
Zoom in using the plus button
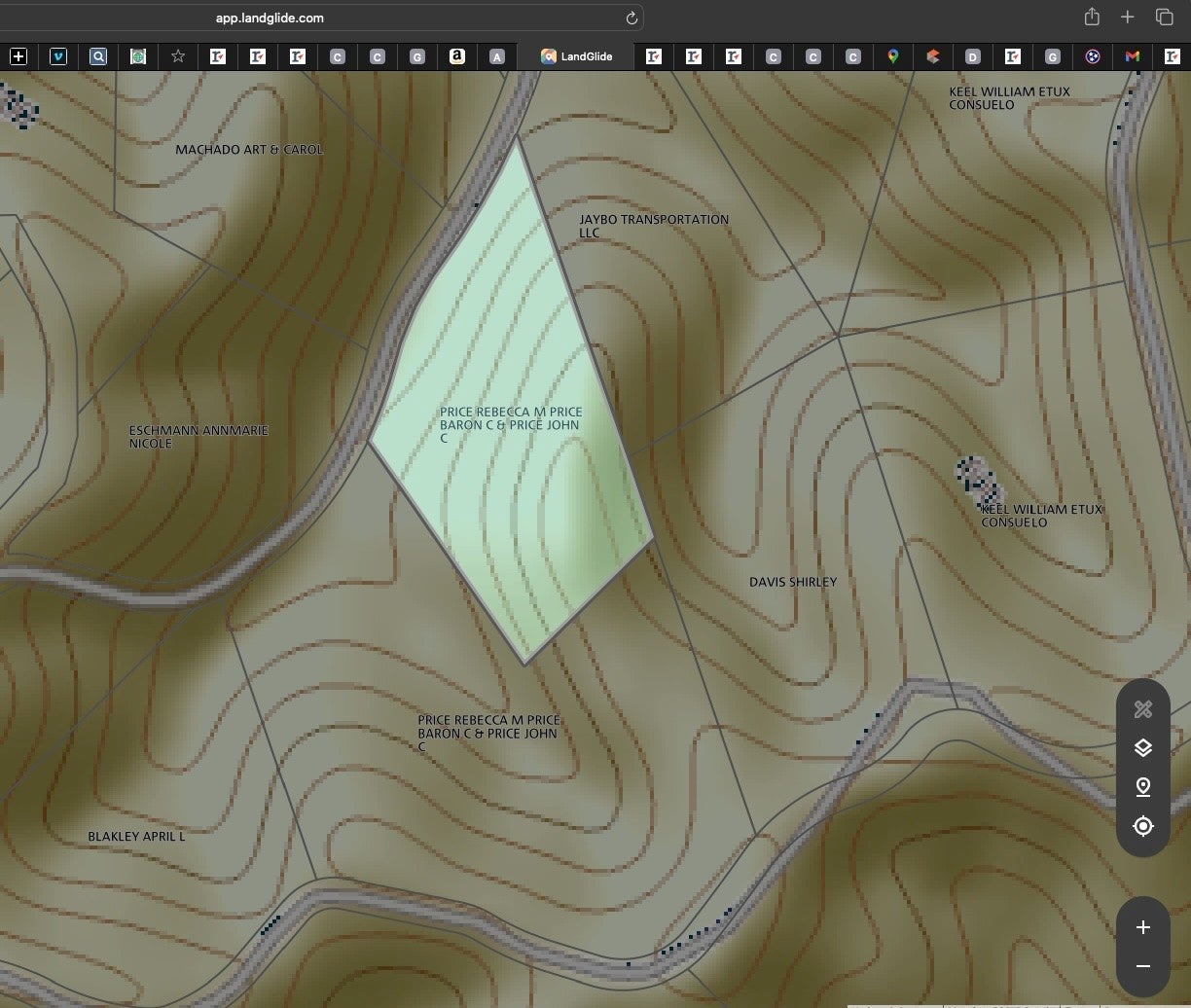(1143, 927)
